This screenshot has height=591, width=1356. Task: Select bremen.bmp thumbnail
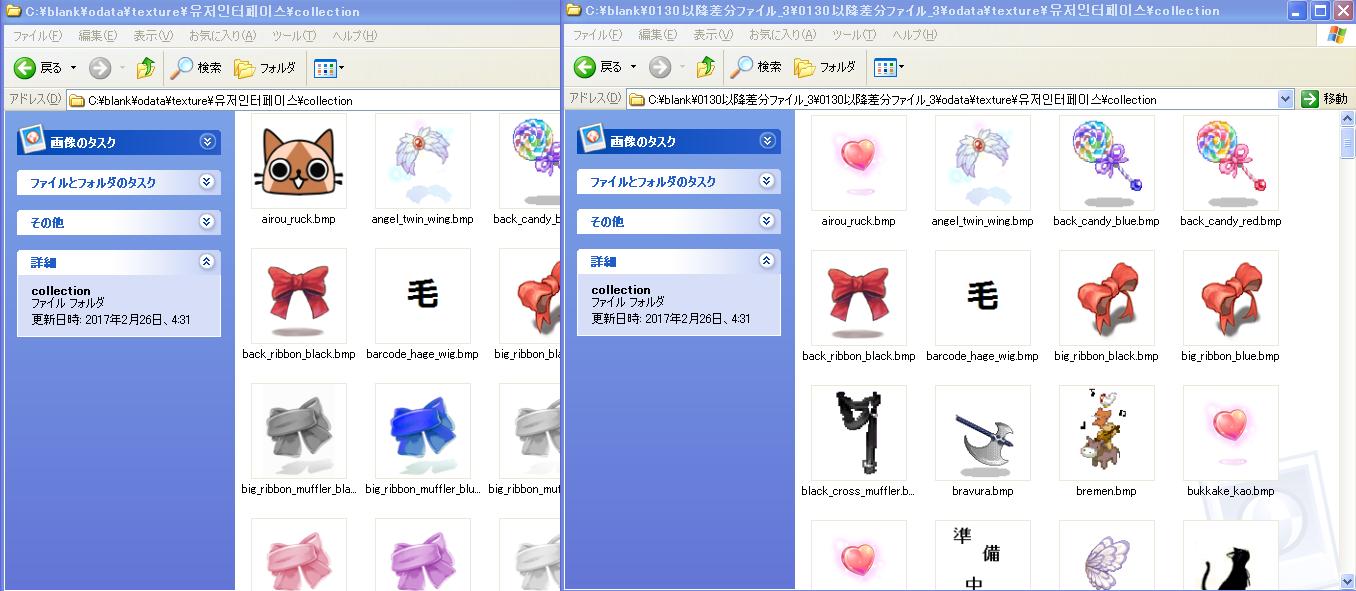pos(1107,433)
